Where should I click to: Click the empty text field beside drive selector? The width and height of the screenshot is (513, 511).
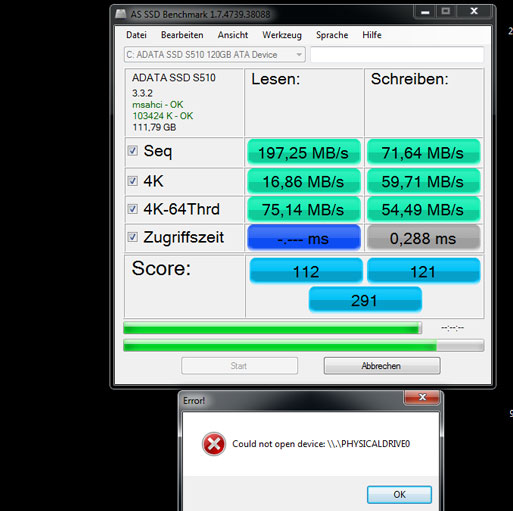coord(397,55)
